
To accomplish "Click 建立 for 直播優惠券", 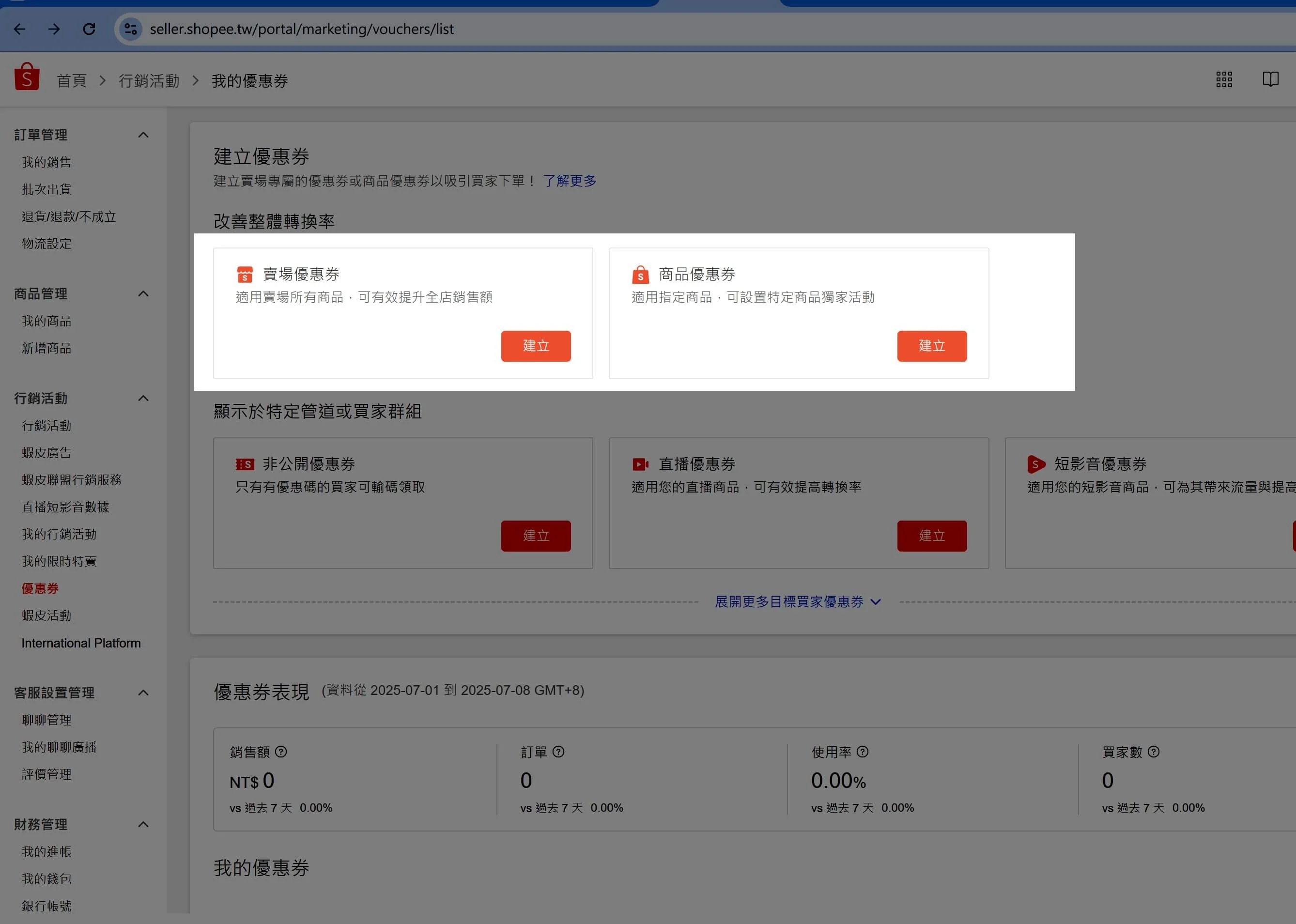I will [932, 536].
